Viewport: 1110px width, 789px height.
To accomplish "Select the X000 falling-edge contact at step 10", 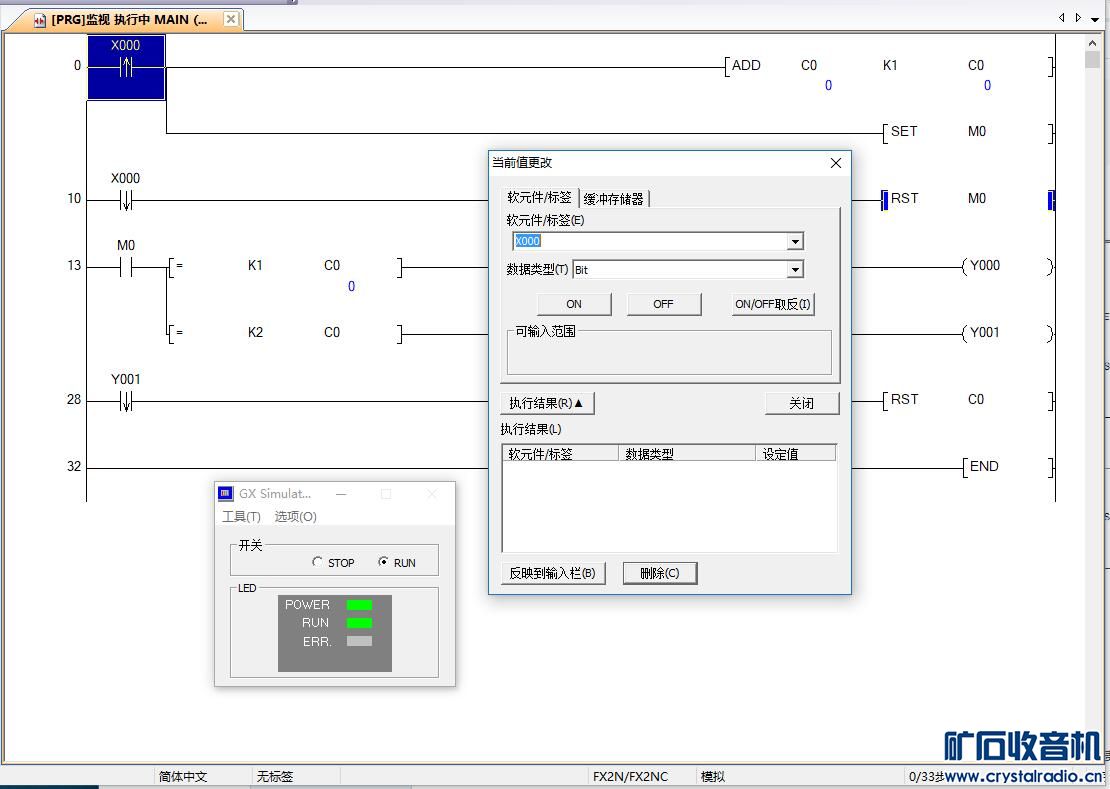I will pyautogui.click(x=126, y=201).
